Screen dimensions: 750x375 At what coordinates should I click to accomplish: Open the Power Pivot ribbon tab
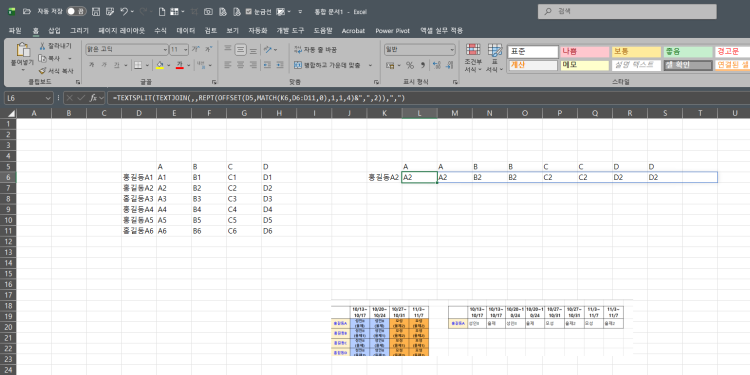[x=392, y=31]
